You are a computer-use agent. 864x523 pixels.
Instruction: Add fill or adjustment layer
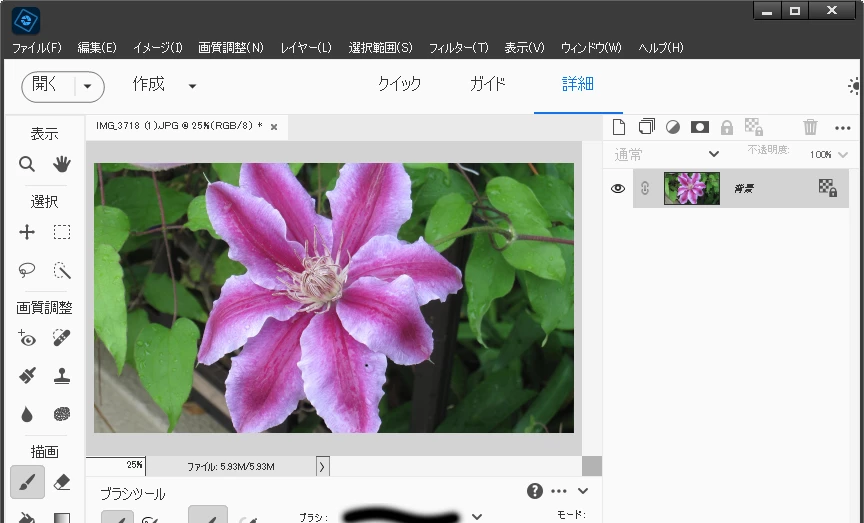point(673,127)
